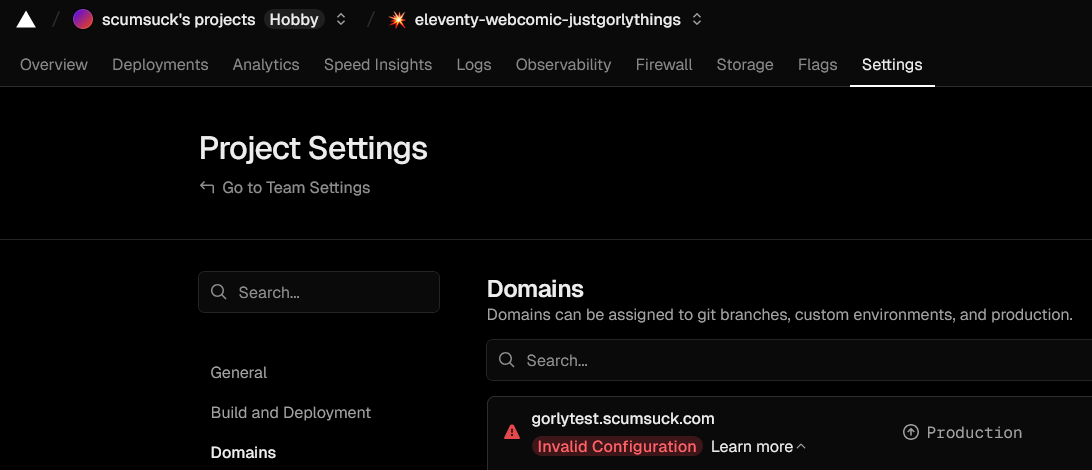The image size is (1092, 470).
Task: Click the Vercel triangle logo
Action: [26, 19]
